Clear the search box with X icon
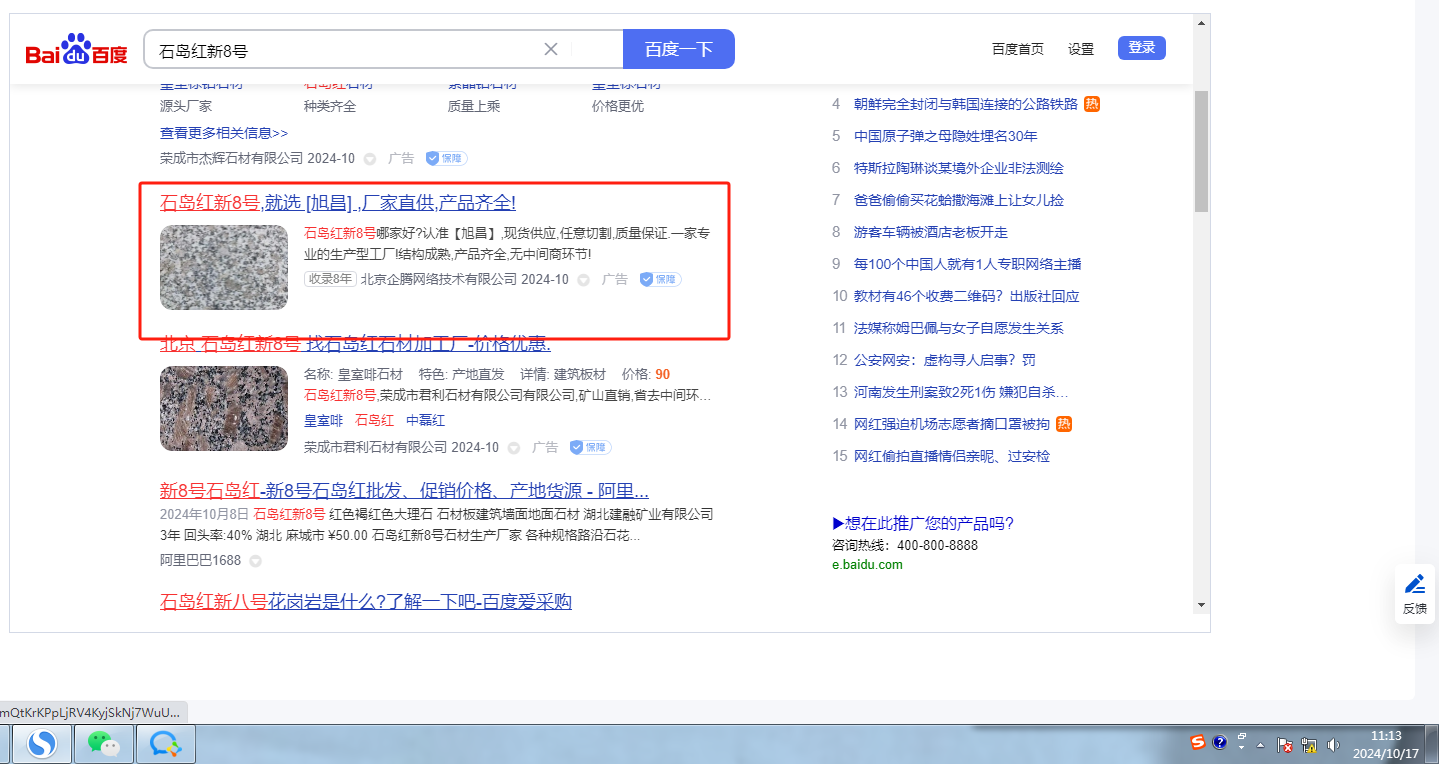Image resolution: width=1439 pixels, height=764 pixels. 551,49
